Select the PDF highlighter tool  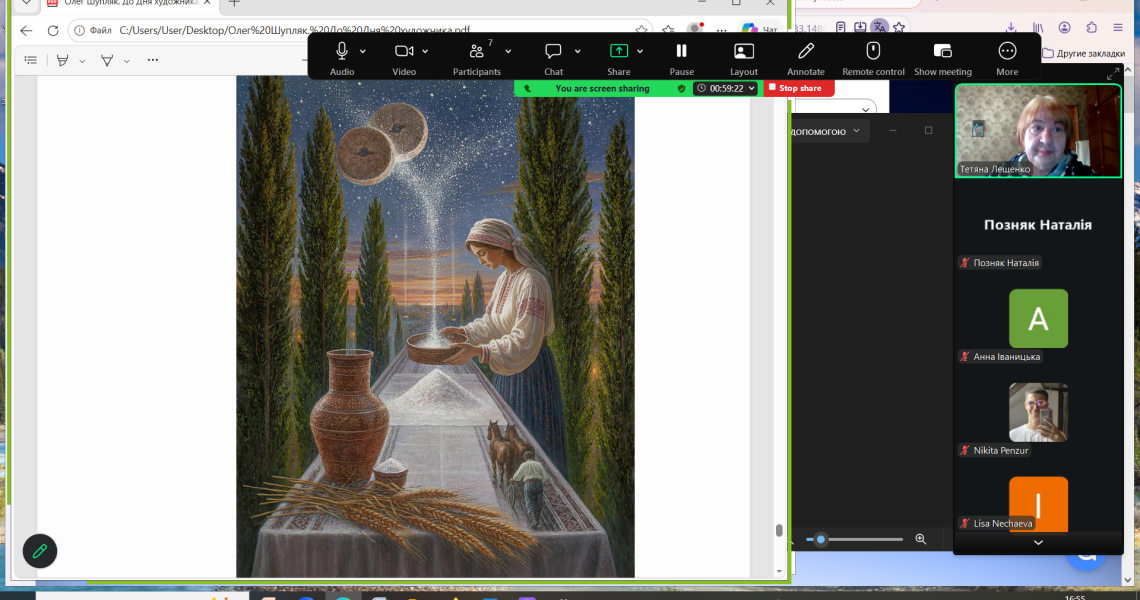(x=63, y=60)
